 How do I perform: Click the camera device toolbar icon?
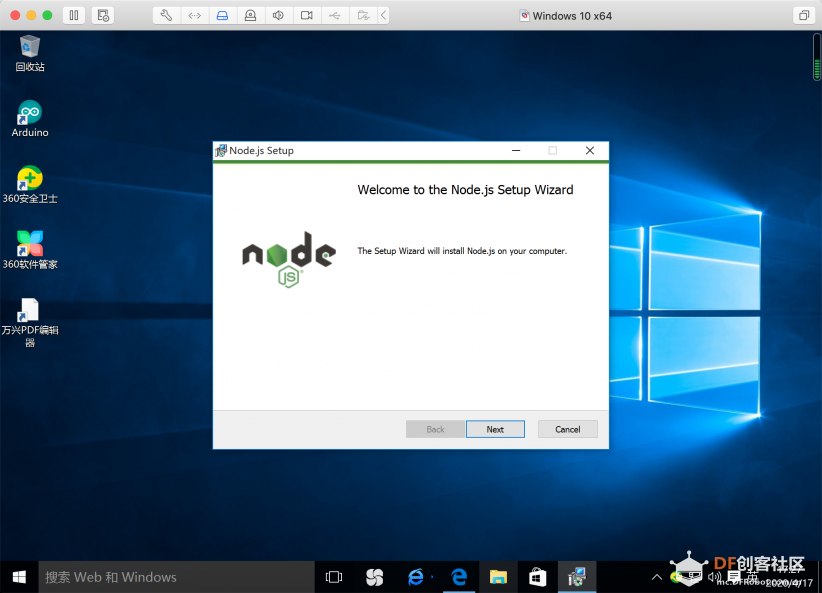coord(307,15)
